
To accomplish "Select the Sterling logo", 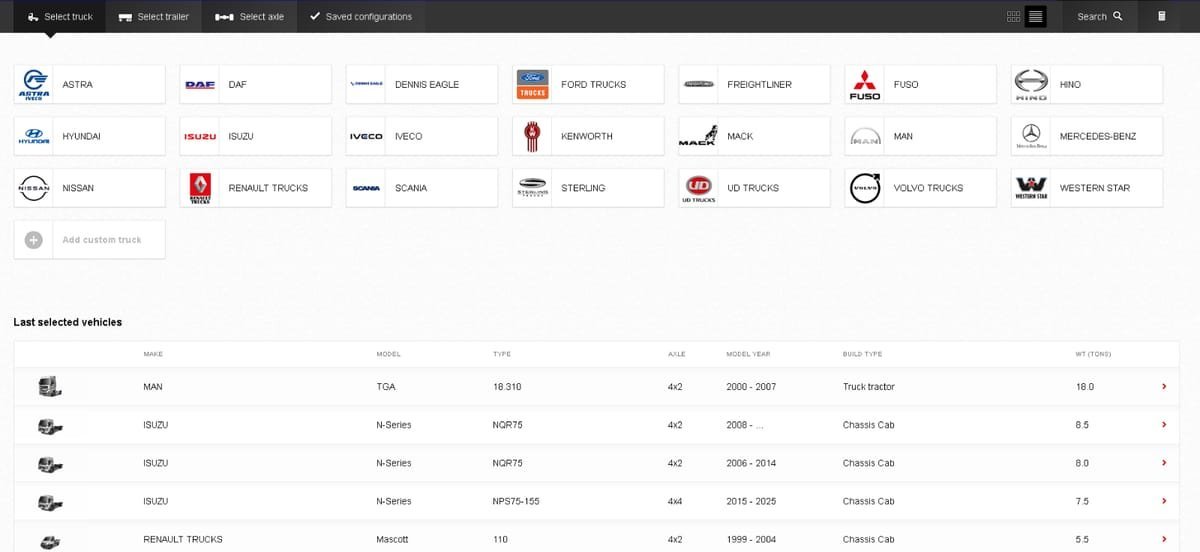I will click(x=532, y=188).
